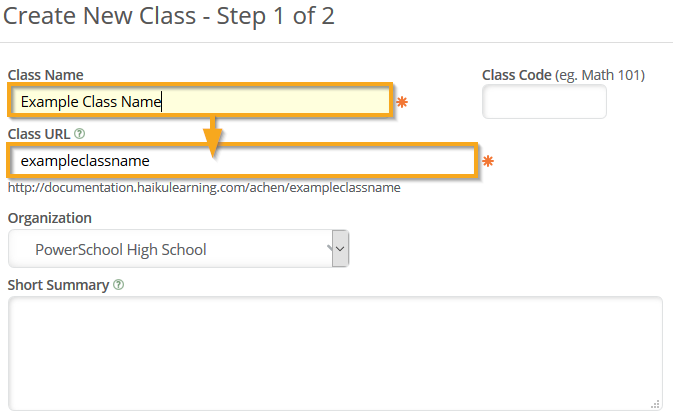Click into the Class Code input box
The width and height of the screenshot is (673, 418).
544,102
